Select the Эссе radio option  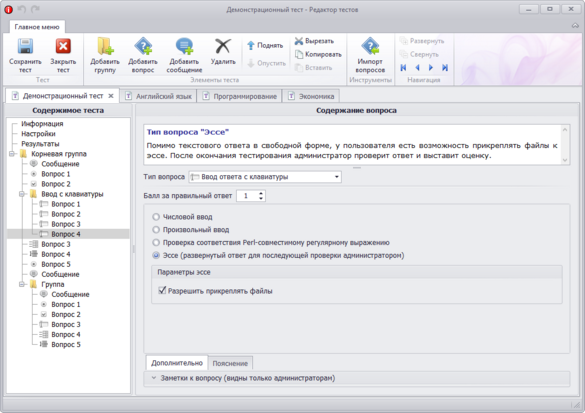(x=156, y=256)
